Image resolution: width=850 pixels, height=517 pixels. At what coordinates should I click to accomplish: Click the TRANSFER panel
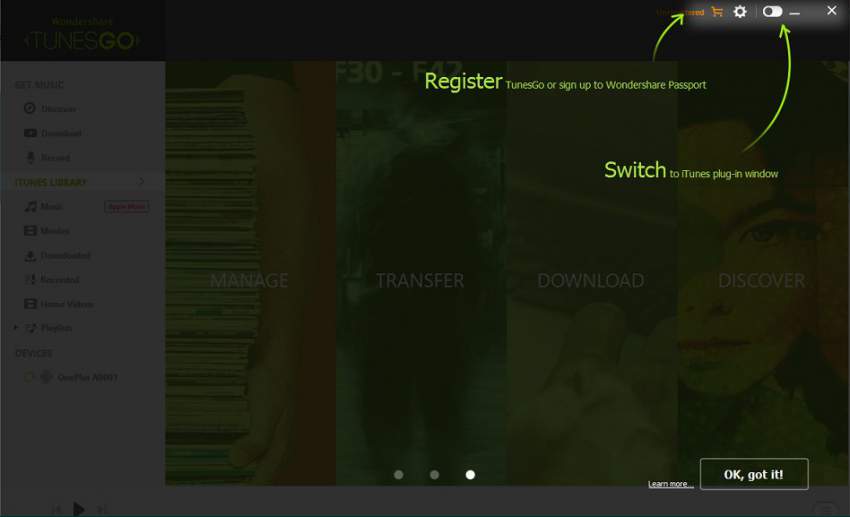[421, 273]
